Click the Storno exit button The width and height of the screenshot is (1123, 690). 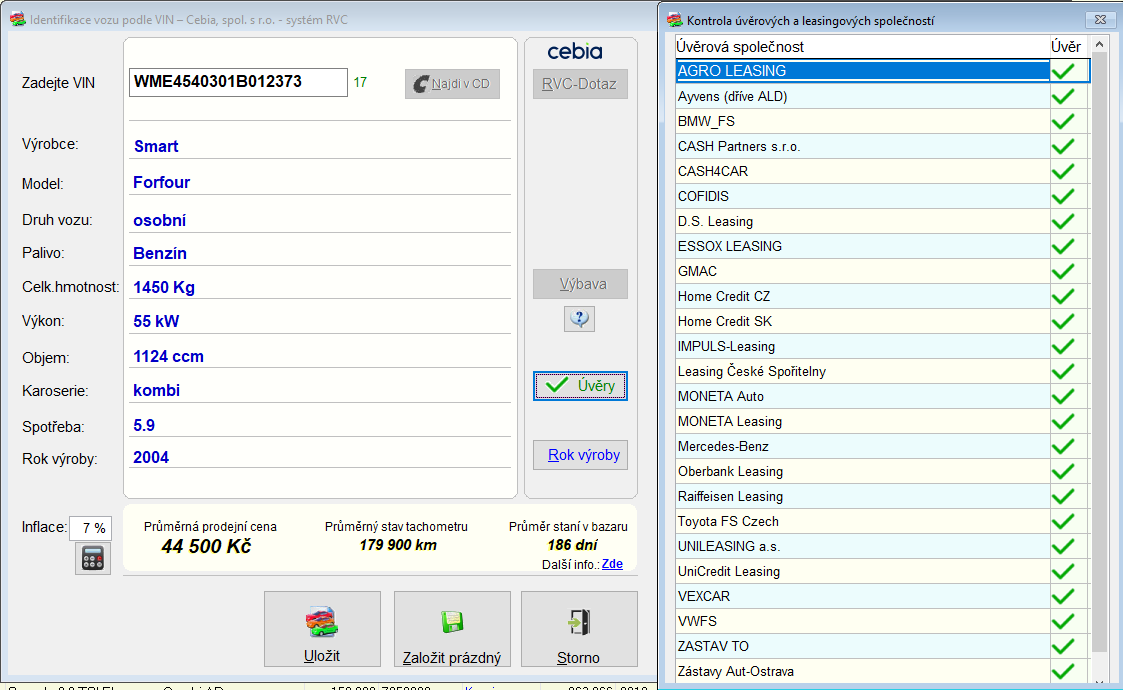click(579, 629)
